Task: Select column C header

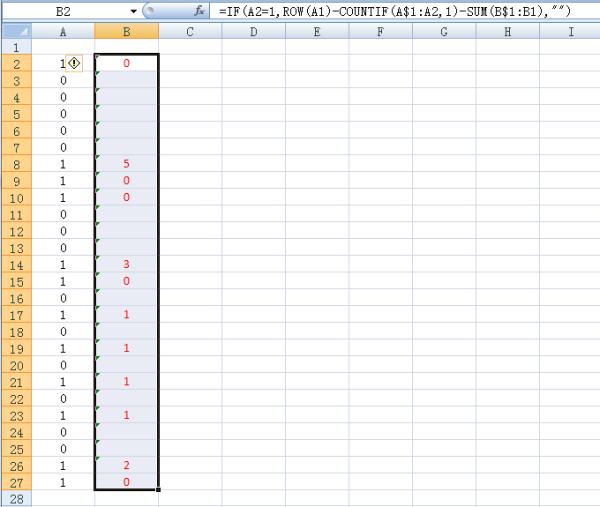Action: pos(190,31)
